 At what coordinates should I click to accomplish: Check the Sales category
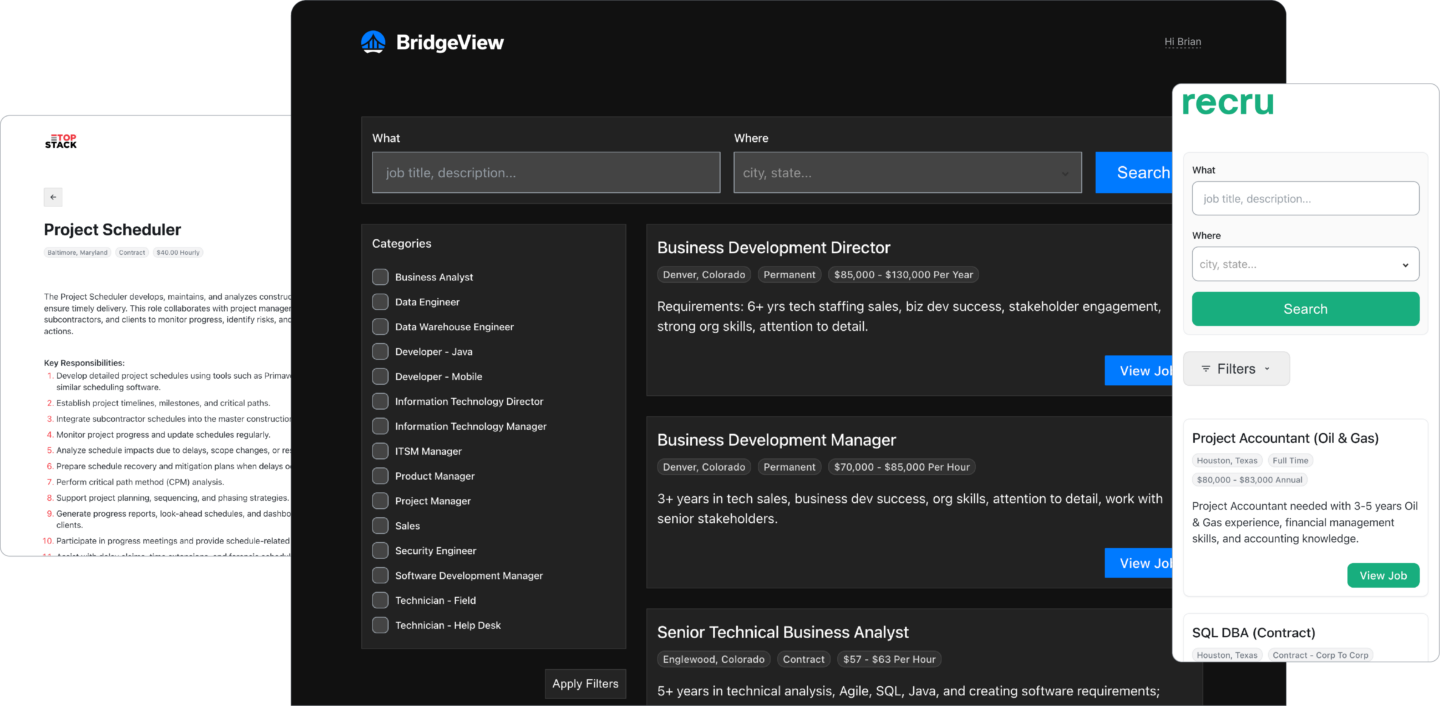[x=380, y=526]
